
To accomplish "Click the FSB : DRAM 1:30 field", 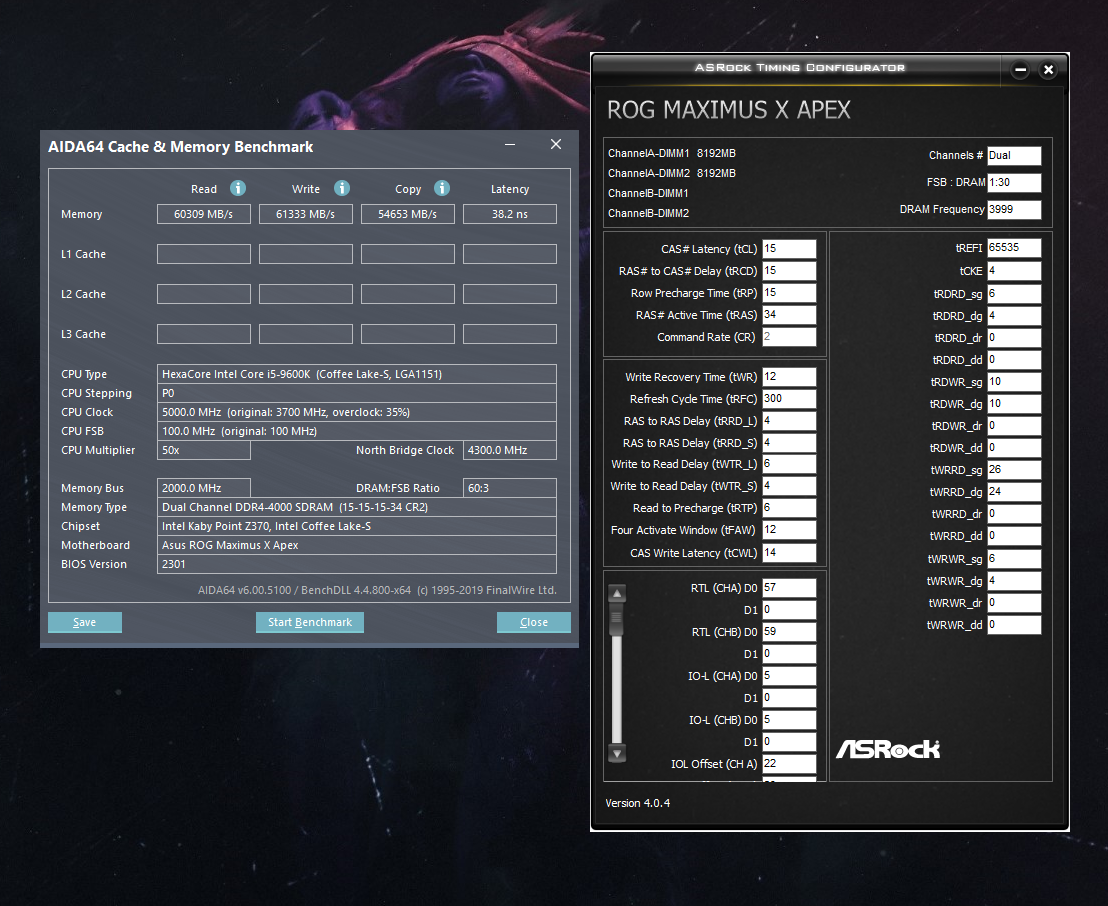I will point(1014,182).
